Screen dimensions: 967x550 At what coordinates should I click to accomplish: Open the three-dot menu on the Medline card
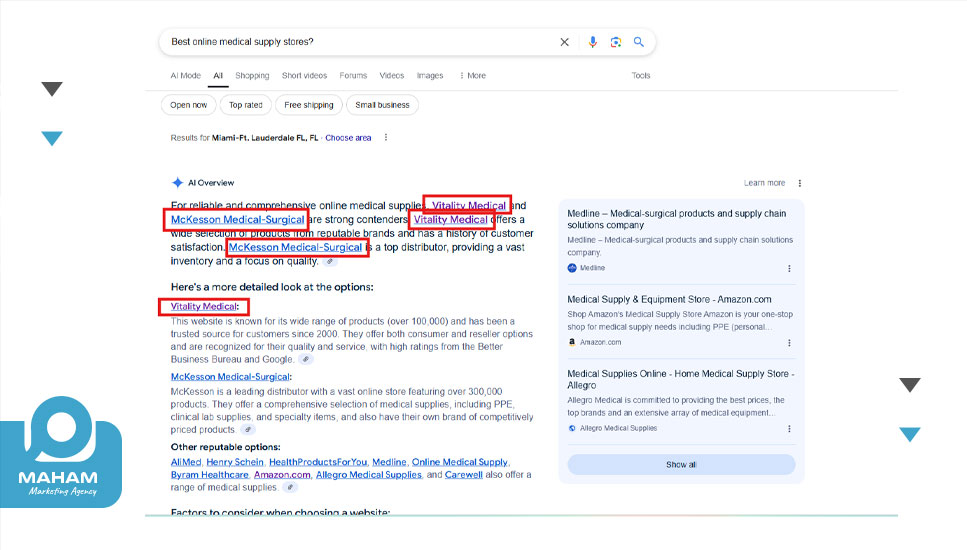point(789,268)
